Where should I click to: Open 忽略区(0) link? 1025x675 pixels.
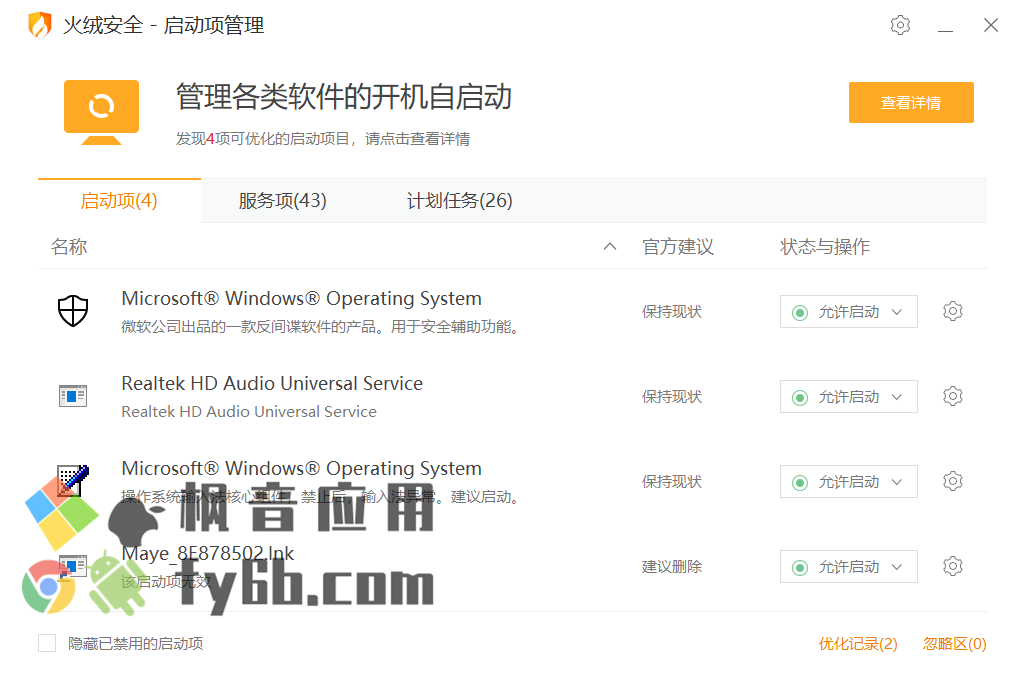pyautogui.click(x=954, y=644)
